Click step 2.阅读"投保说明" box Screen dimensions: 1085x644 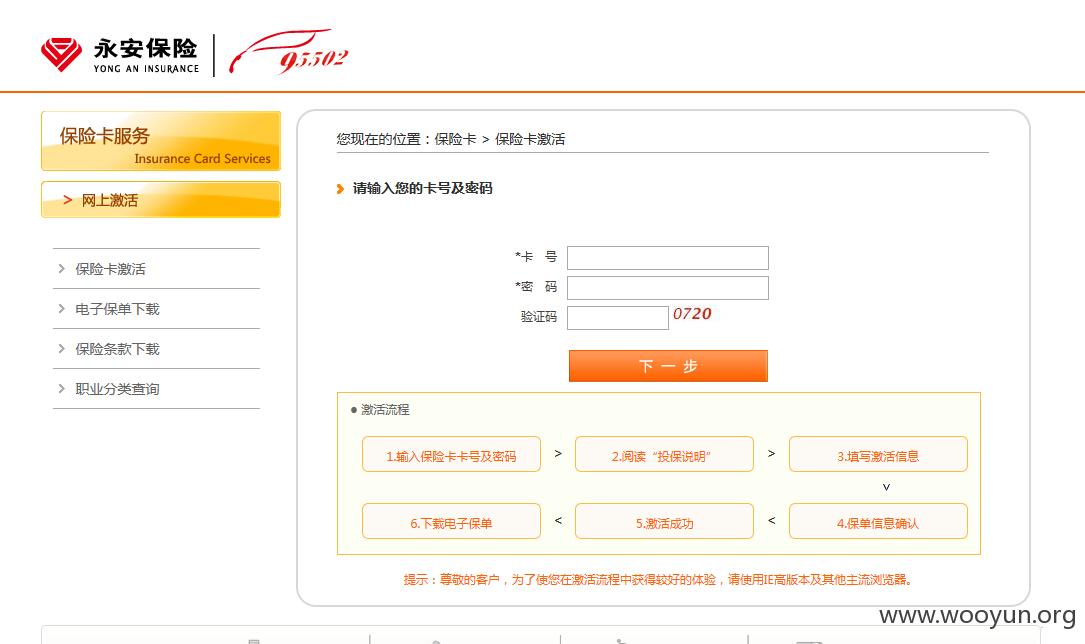click(x=664, y=454)
